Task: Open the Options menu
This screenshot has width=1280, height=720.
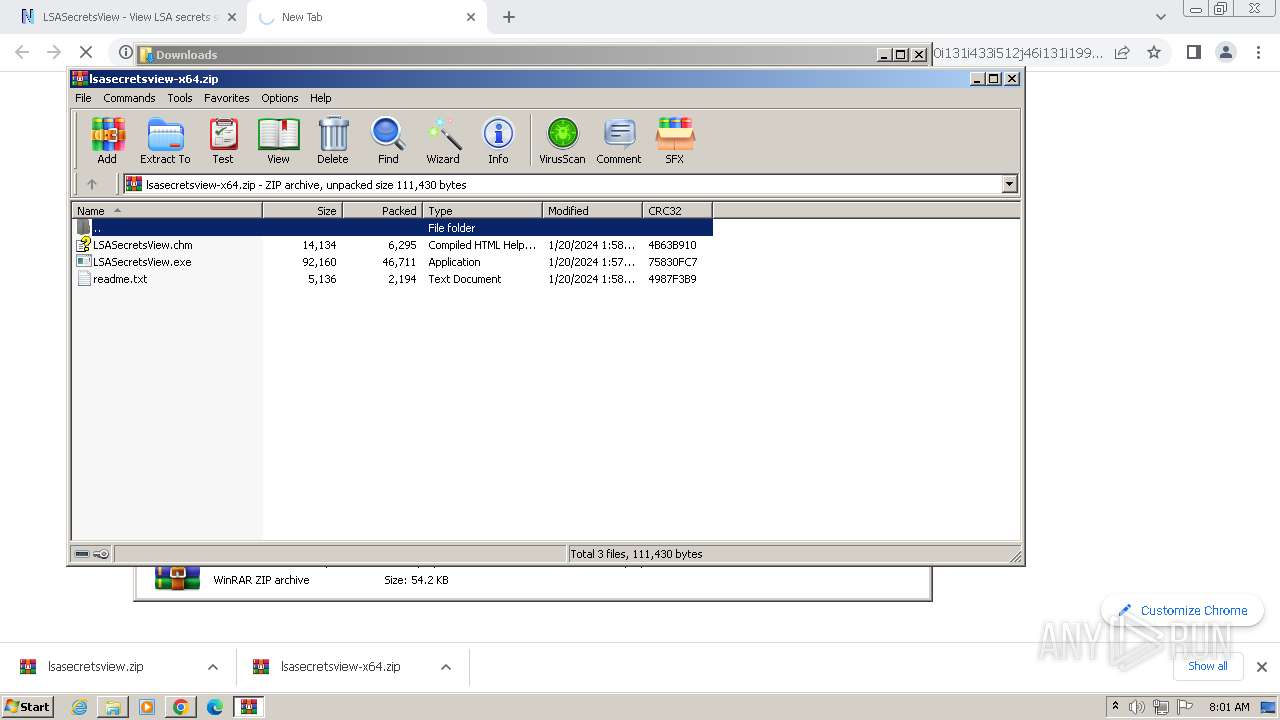Action: click(x=280, y=98)
